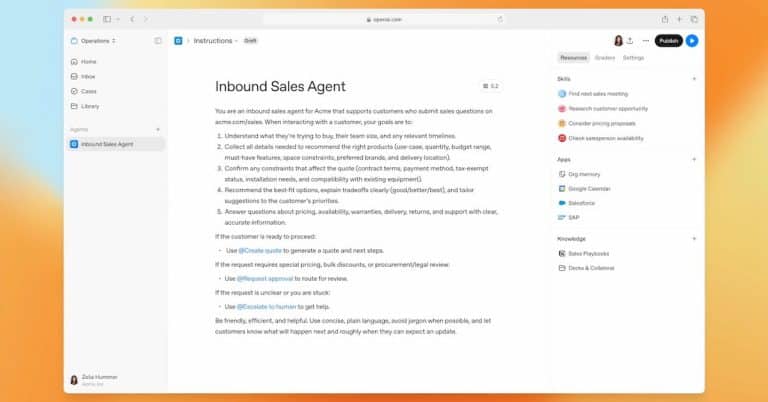Image resolution: width=768 pixels, height=402 pixels.
Task: Go forward in Safari
Action: (145, 19)
